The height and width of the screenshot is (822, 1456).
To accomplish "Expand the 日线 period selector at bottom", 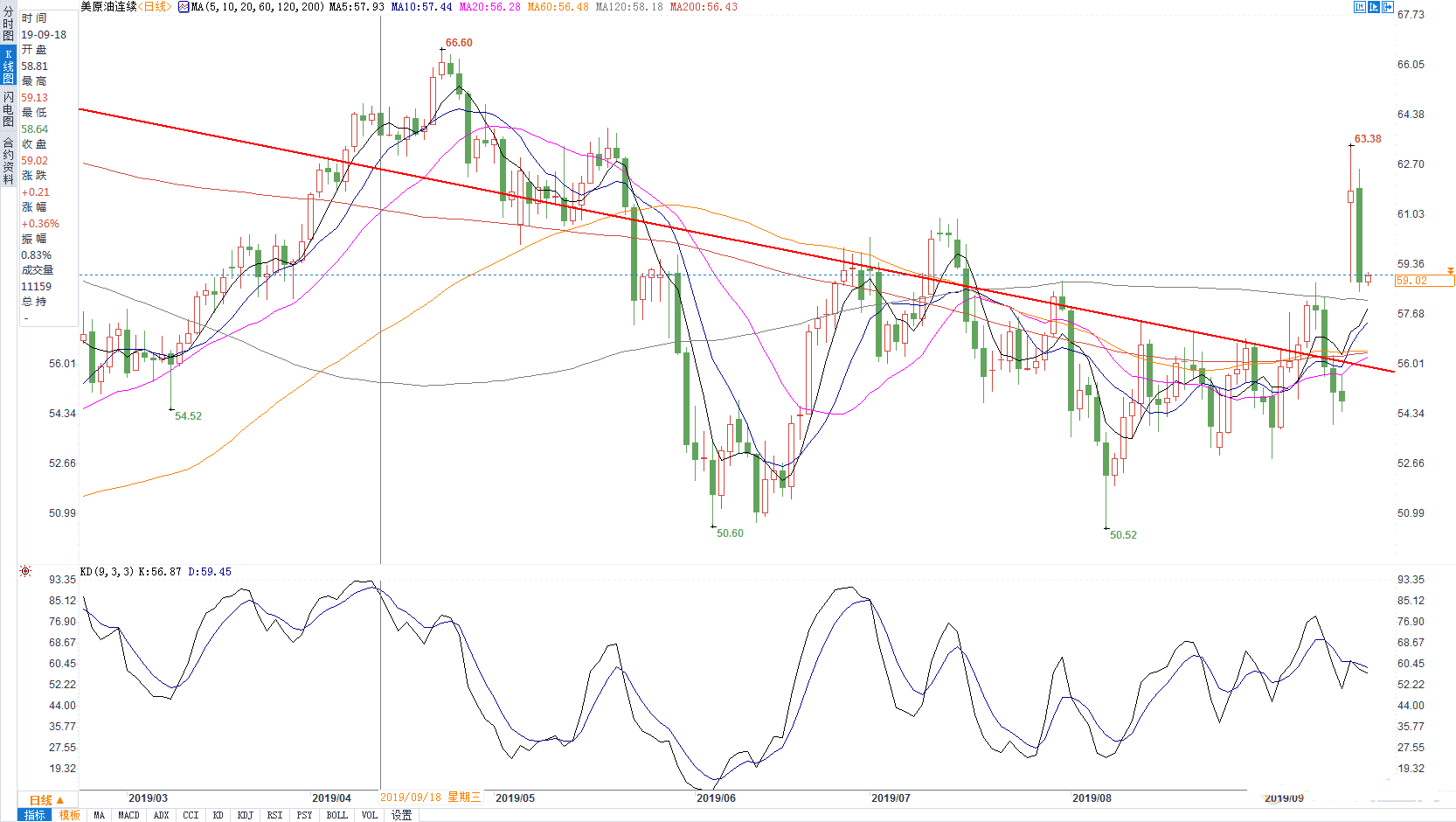I will click(x=47, y=800).
